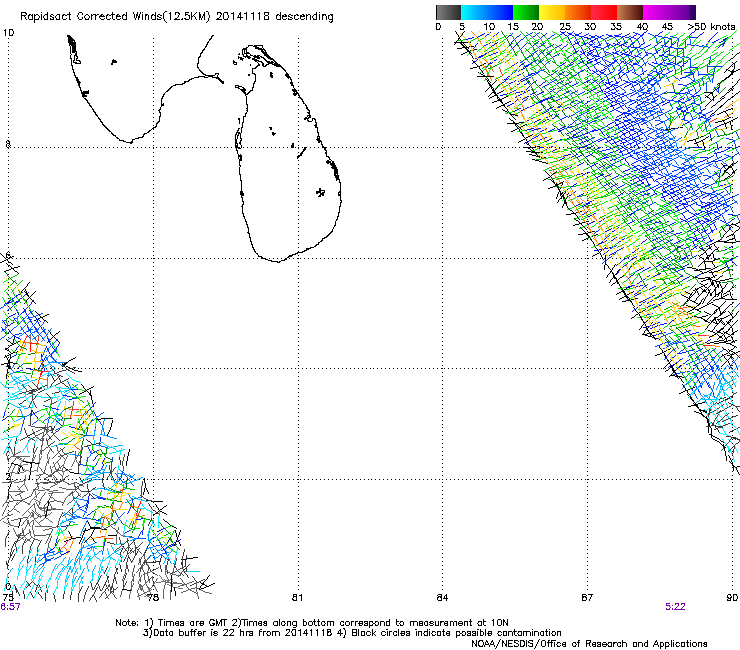Click the pass time '6:57' label

click(10, 607)
